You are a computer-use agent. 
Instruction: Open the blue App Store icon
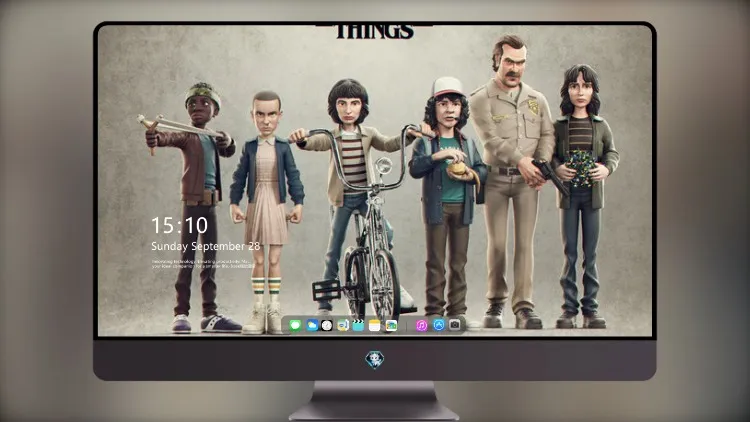coord(439,325)
